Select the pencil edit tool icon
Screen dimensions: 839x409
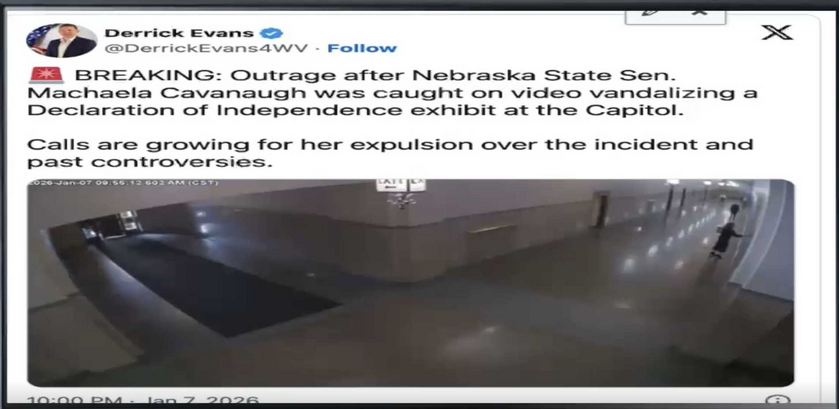click(x=650, y=14)
